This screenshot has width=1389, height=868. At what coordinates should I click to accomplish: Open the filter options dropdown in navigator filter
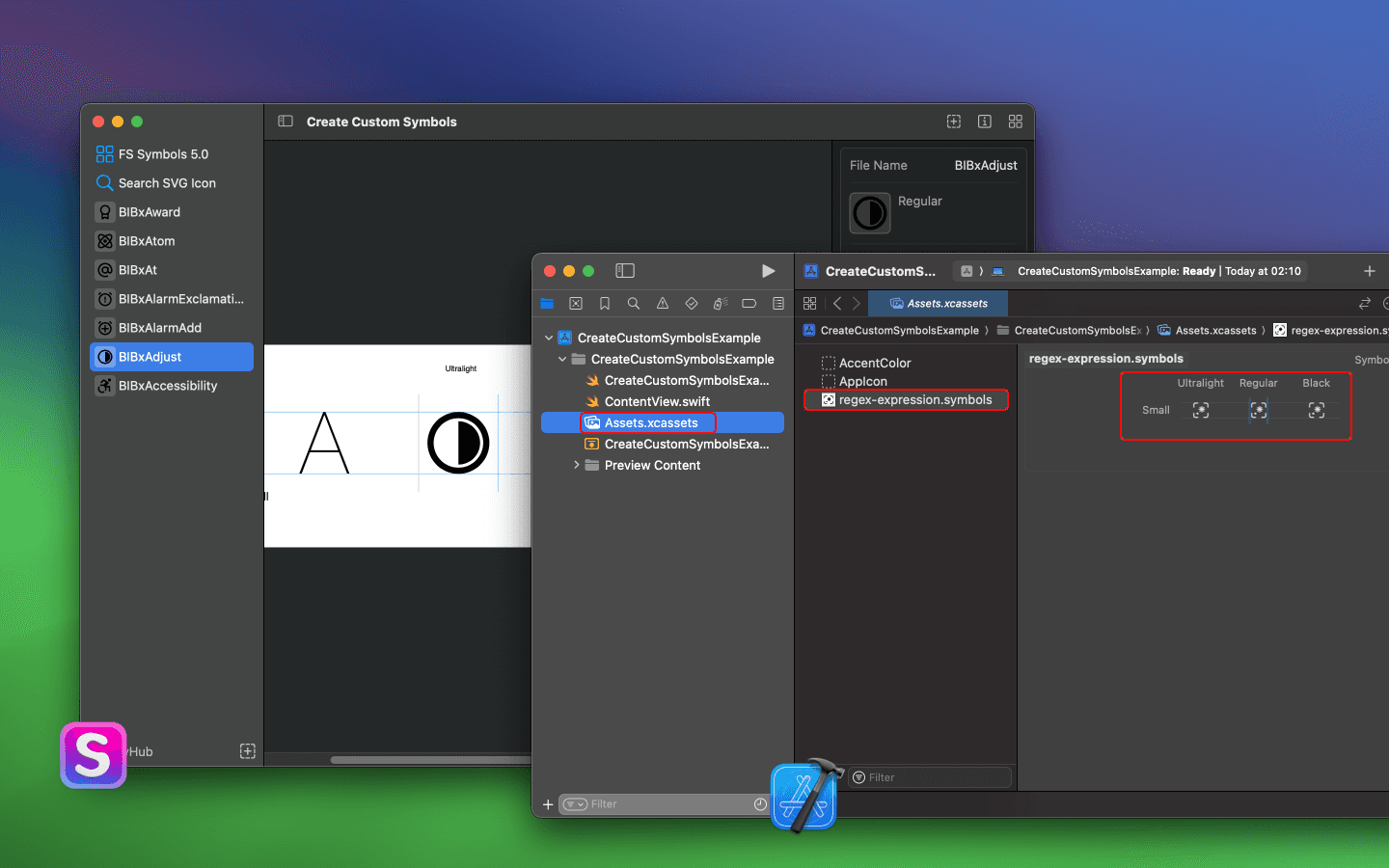(x=576, y=803)
